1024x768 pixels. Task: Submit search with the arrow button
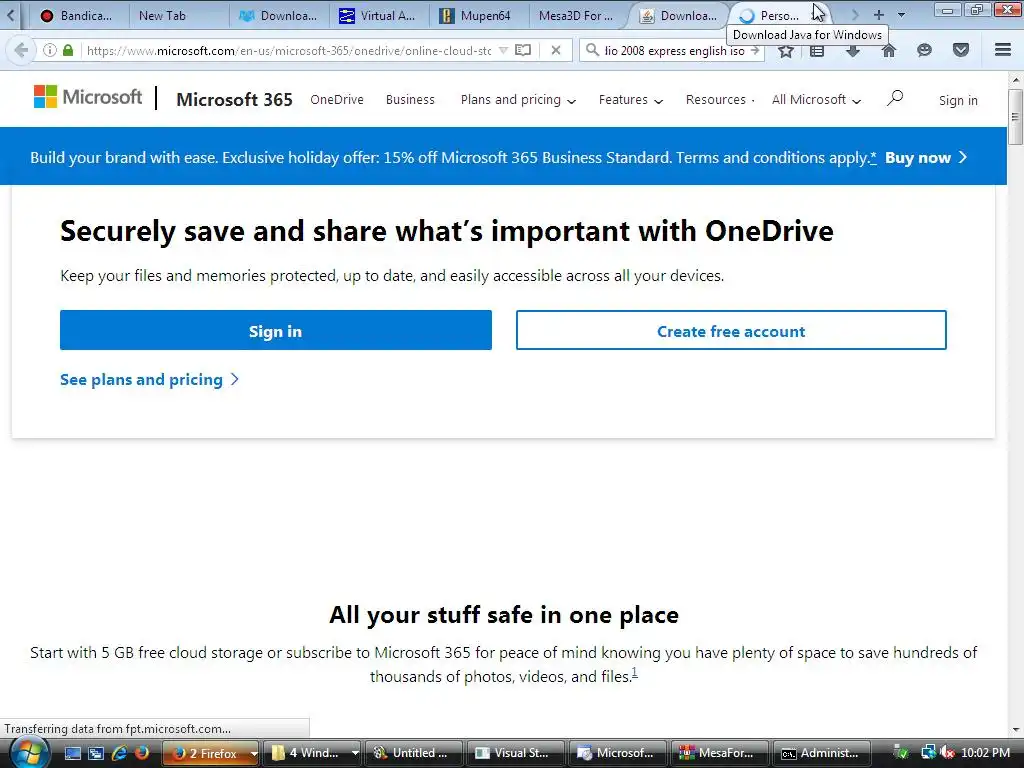(x=755, y=50)
